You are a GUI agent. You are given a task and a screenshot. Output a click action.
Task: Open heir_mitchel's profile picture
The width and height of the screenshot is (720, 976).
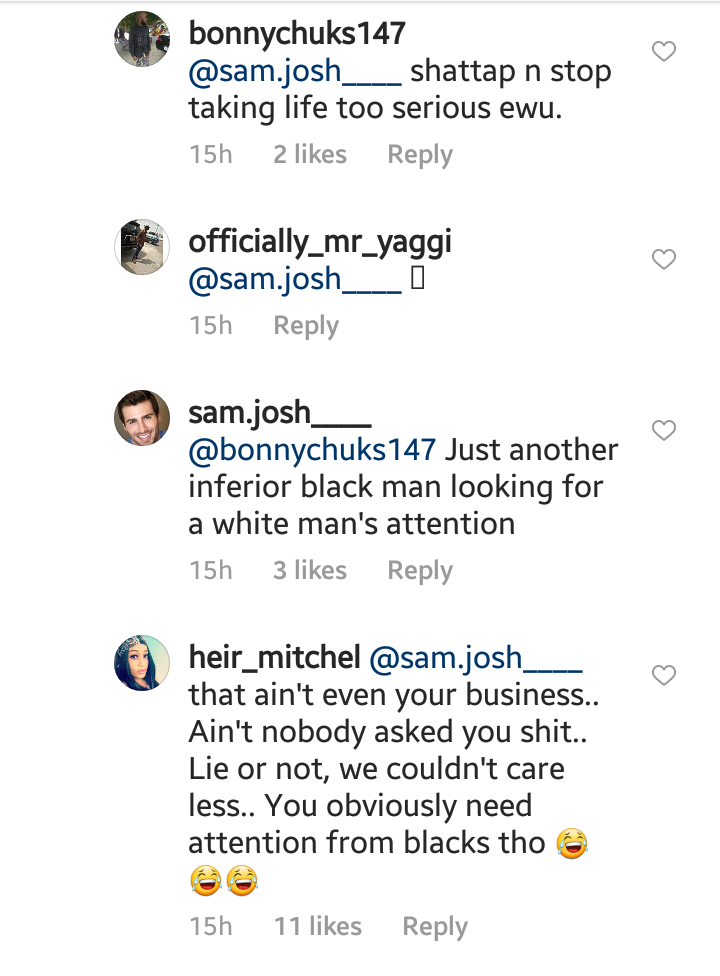(143, 662)
